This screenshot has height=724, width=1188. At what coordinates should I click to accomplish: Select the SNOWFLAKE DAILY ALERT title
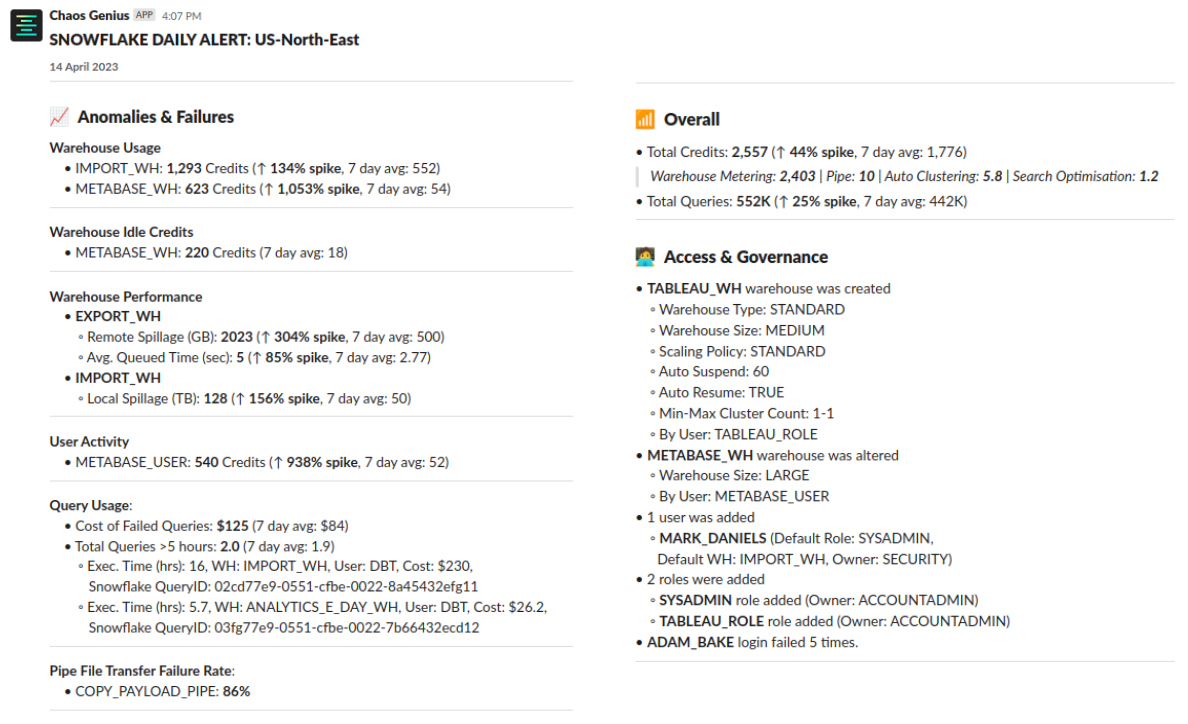(x=204, y=40)
